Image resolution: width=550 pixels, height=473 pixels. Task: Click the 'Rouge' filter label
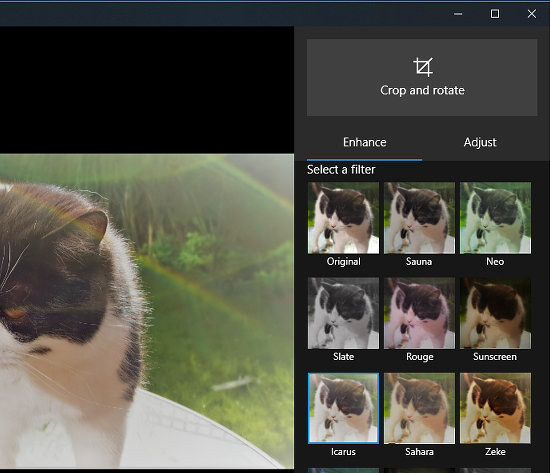pyautogui.click(x=420, y=357)
